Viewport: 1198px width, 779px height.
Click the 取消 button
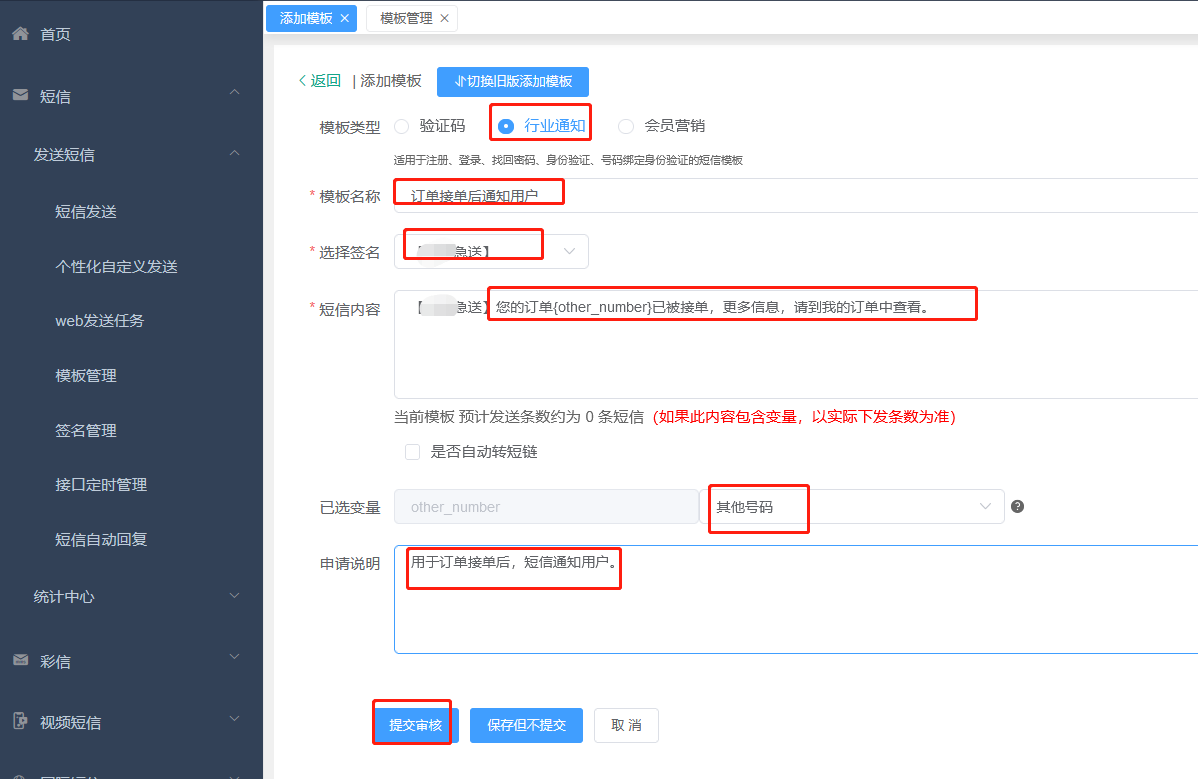(627, 725)
